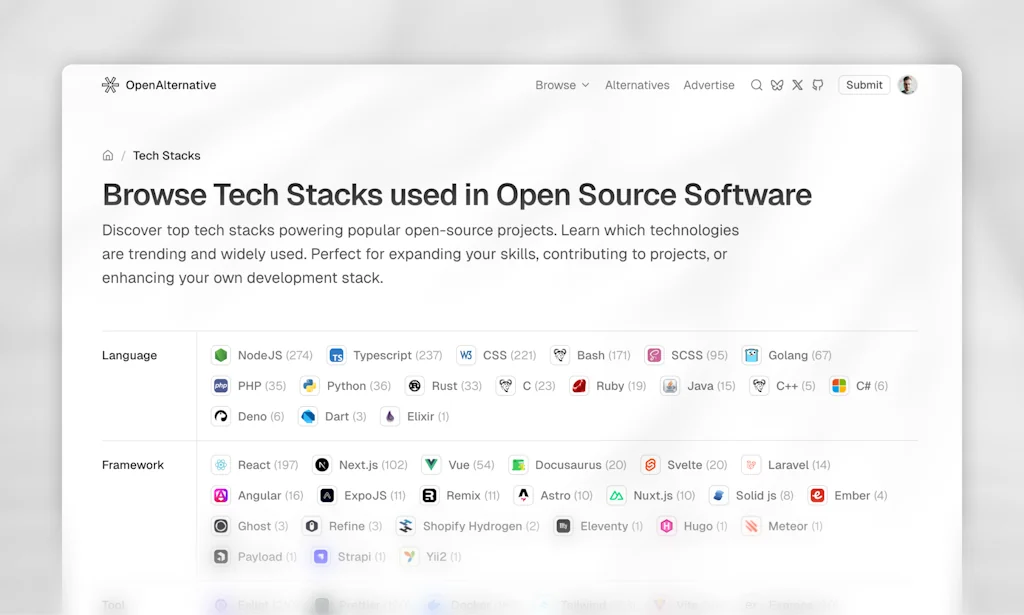Click the Bluesky butterfly icon
The image size is (1024, 615).
[x=777, y=85]
